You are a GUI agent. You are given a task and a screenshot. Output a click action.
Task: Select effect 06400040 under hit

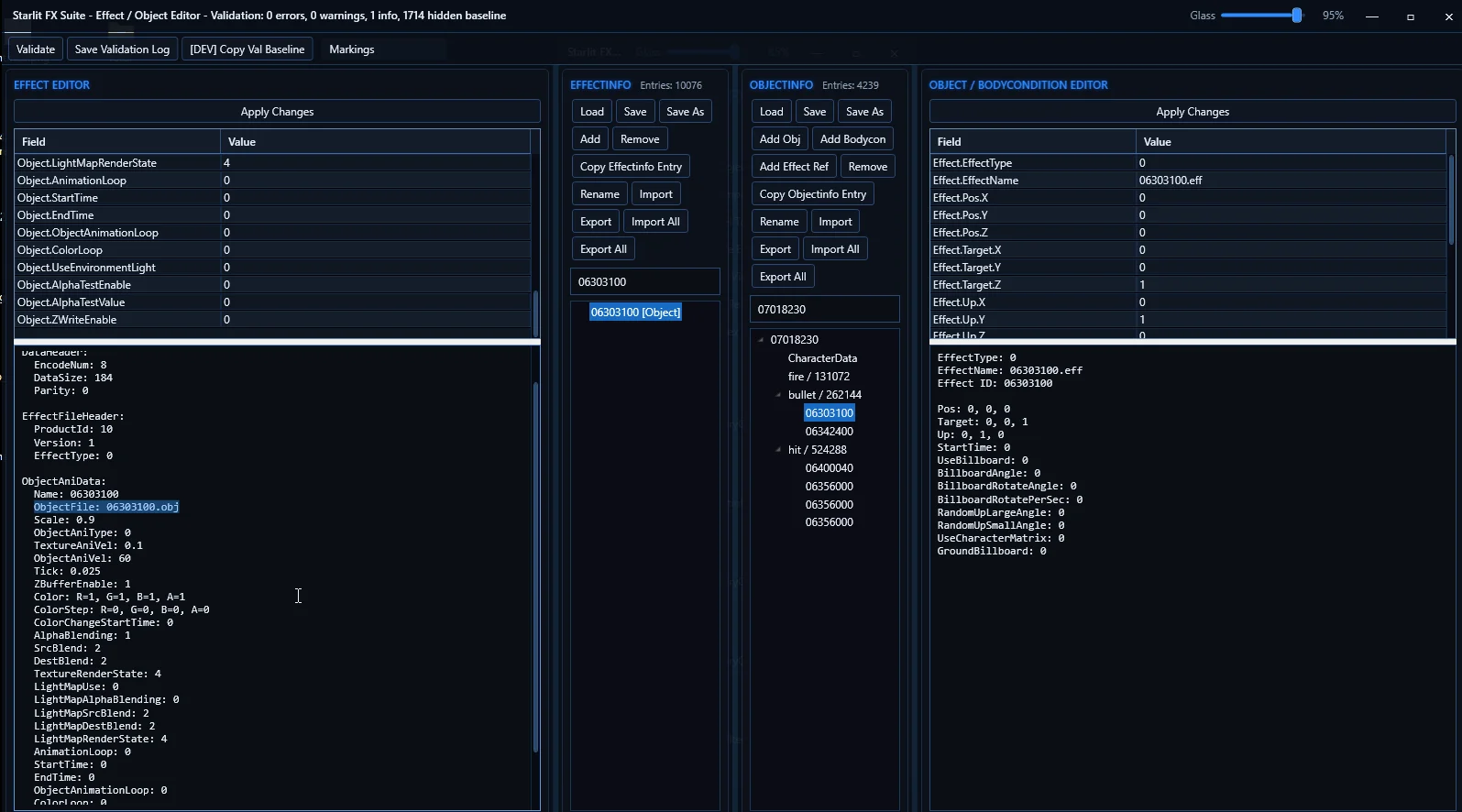point(830,468)
